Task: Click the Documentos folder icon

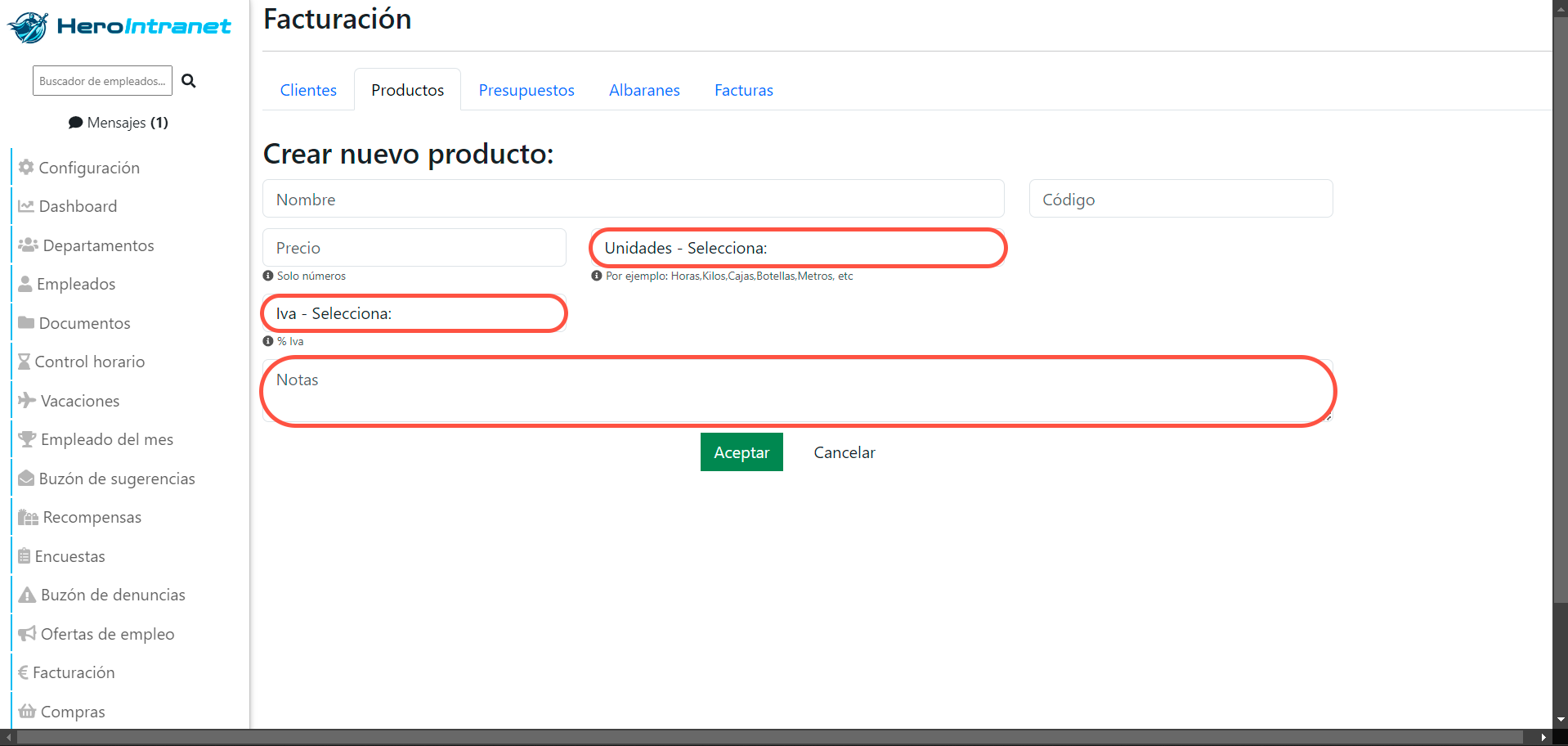Action: 26,322
